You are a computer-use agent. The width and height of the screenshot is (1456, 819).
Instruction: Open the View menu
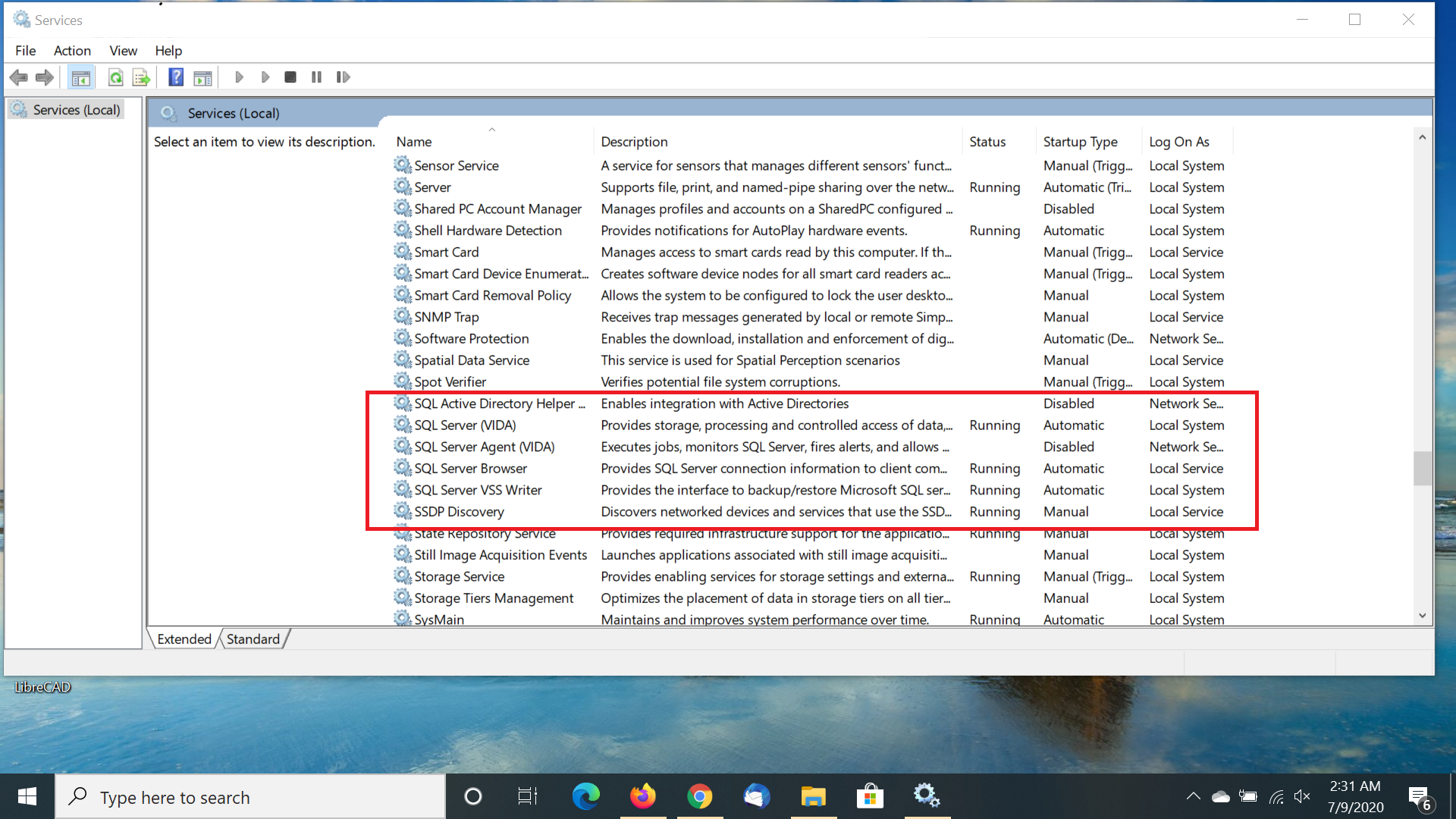click(x=123, y=51)
